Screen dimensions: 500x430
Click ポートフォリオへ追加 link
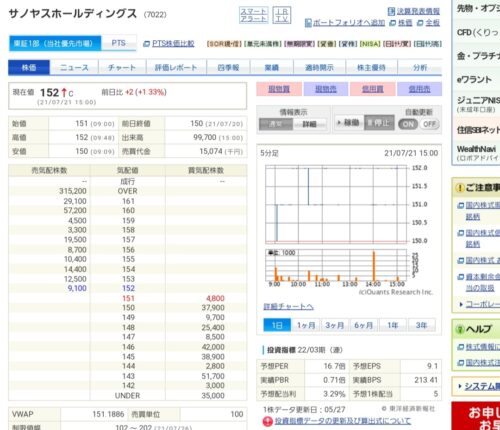click(349, 23)
